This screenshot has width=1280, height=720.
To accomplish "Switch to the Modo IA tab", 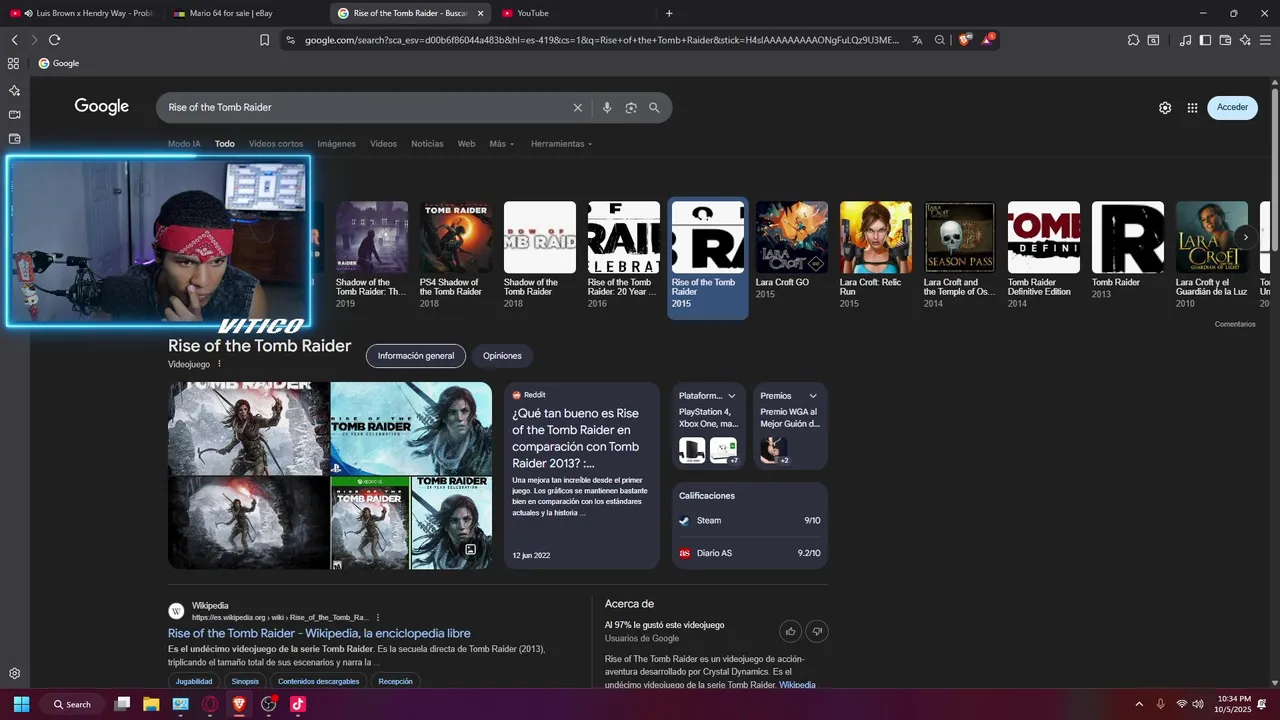I will 184,144.
